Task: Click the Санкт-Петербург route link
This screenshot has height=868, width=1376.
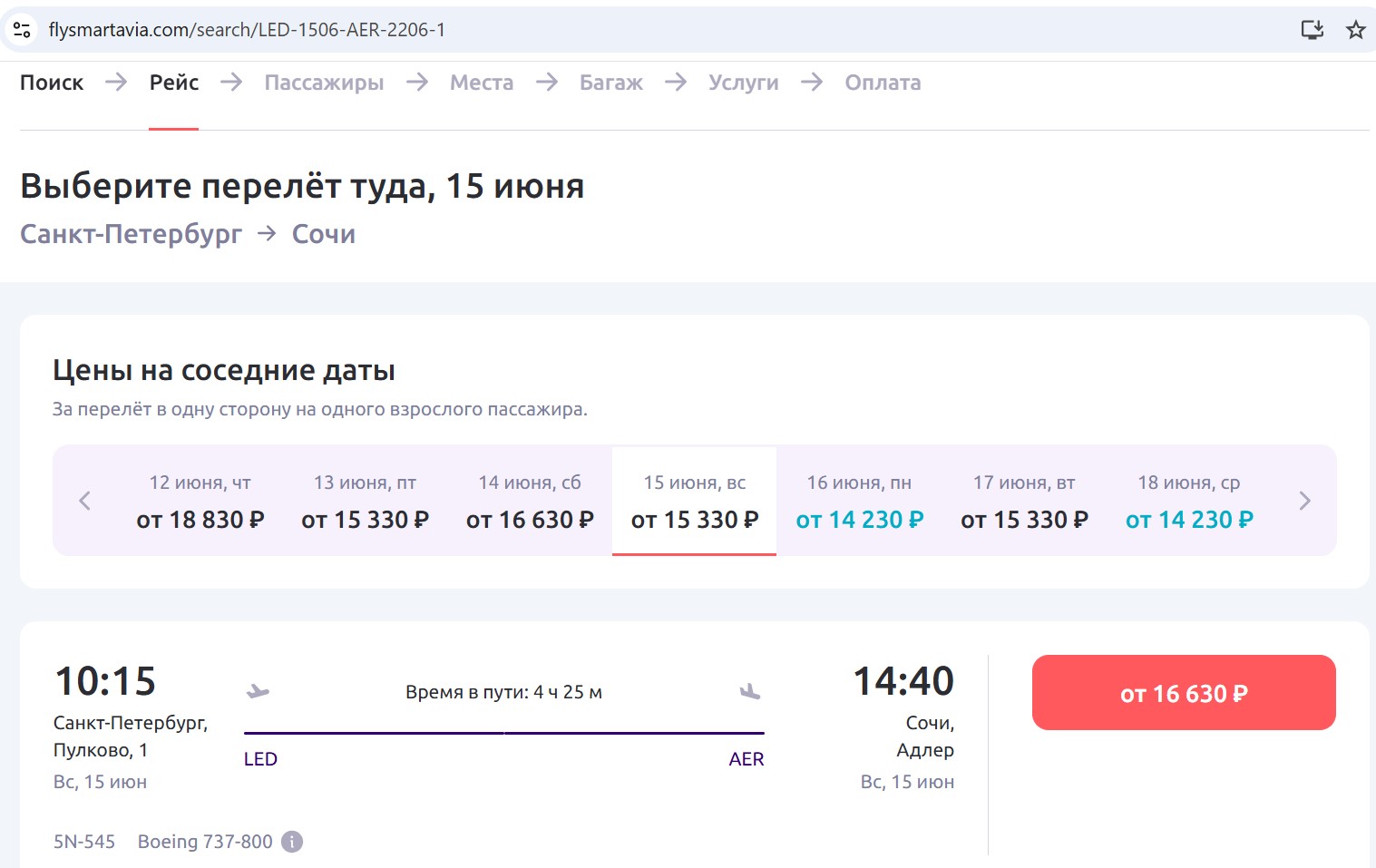Action: (132, 234)
